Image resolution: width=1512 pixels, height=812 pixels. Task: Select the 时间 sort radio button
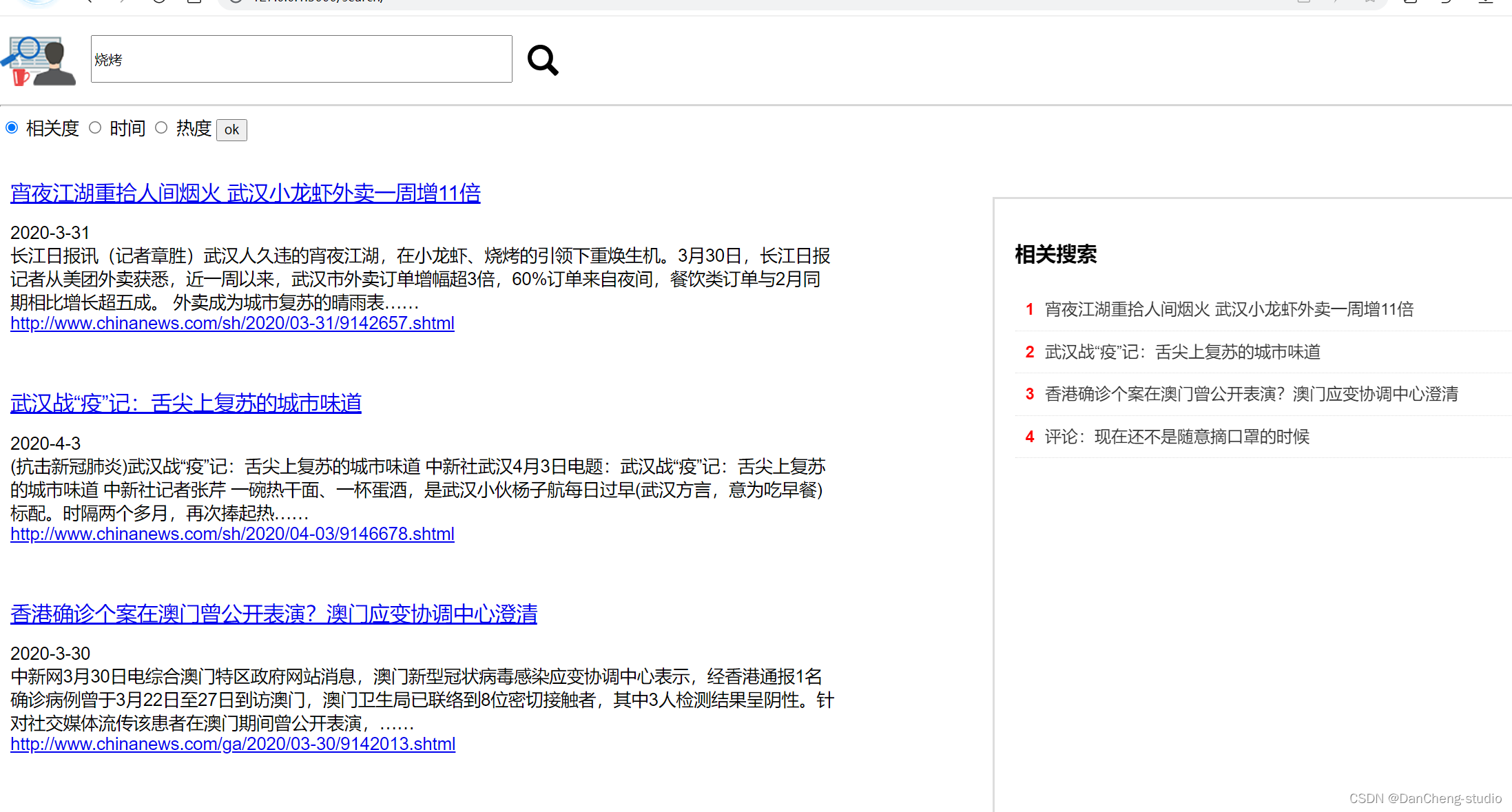[x=95, y=128]
